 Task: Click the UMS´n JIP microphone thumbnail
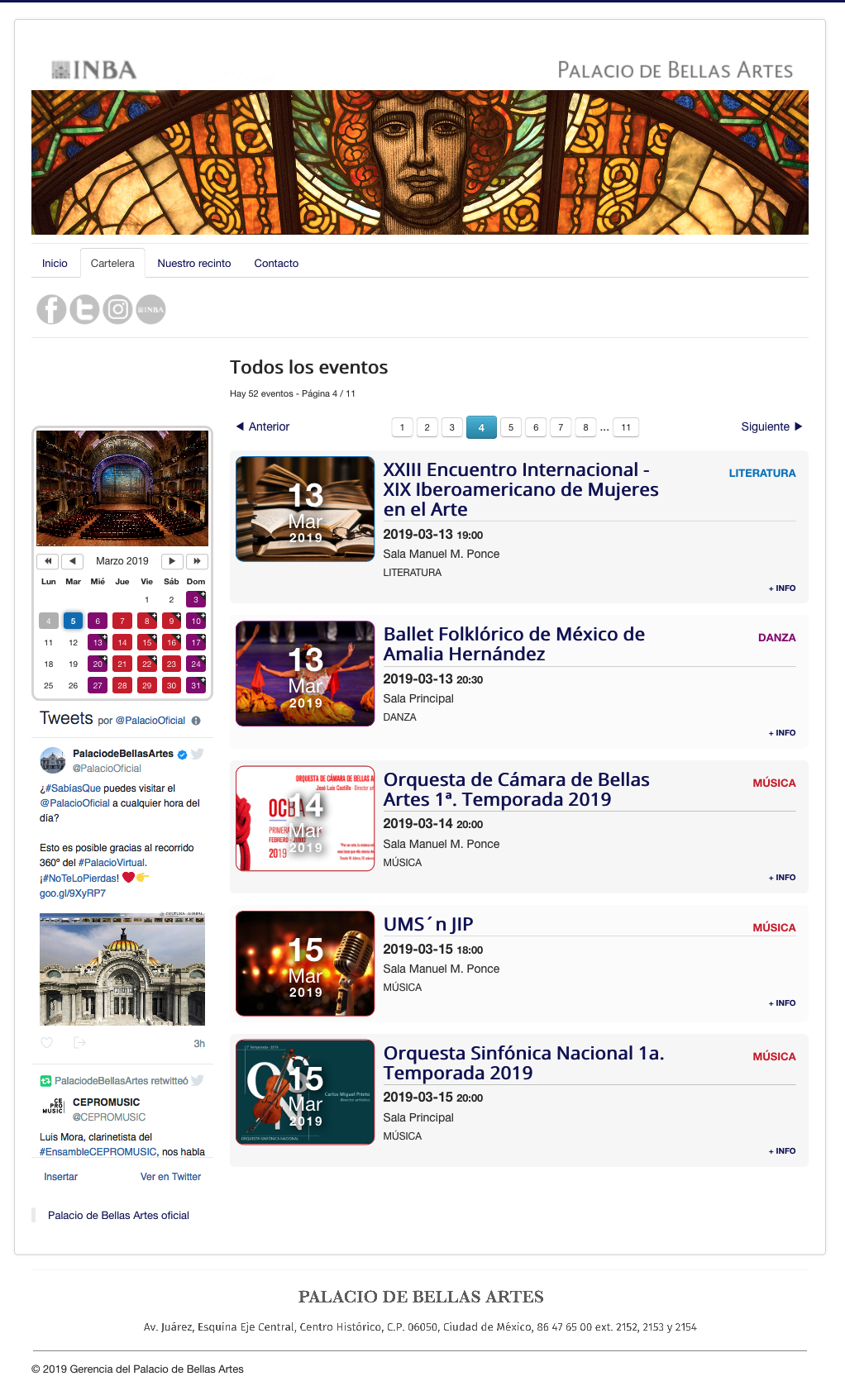[305, 964]
